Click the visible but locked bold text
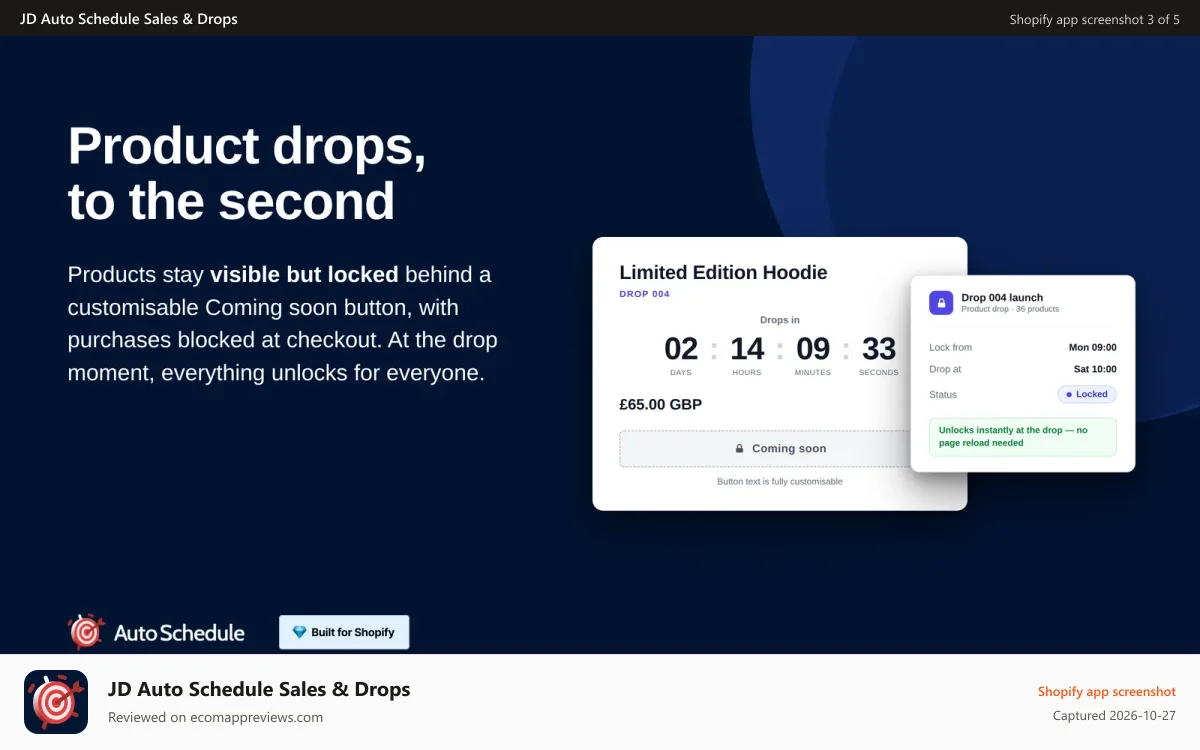1200x750 pixels. (304, 274)
